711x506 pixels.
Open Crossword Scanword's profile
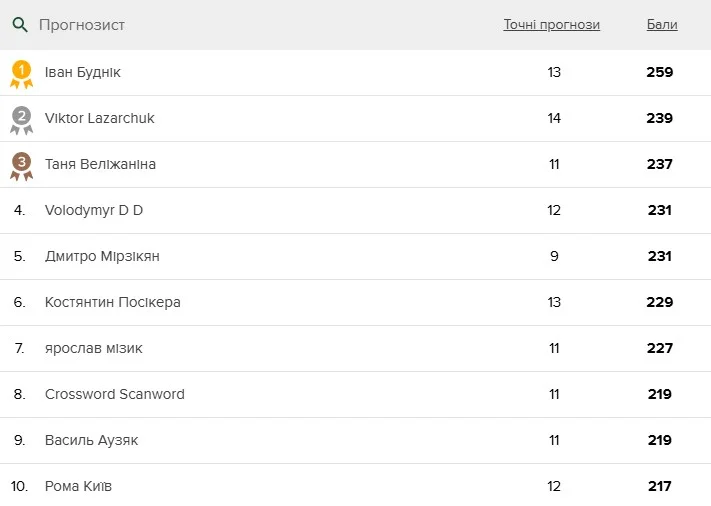click(115, 394)
